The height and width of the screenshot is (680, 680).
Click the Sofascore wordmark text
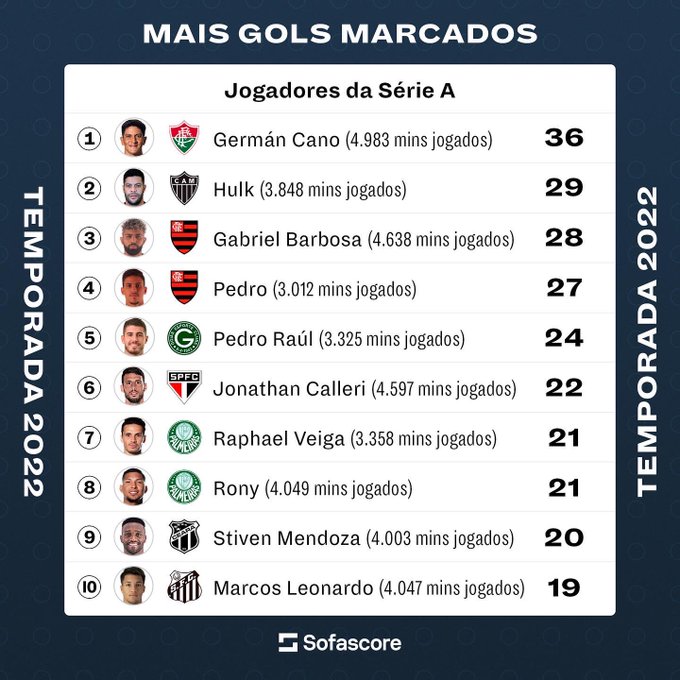352,643
